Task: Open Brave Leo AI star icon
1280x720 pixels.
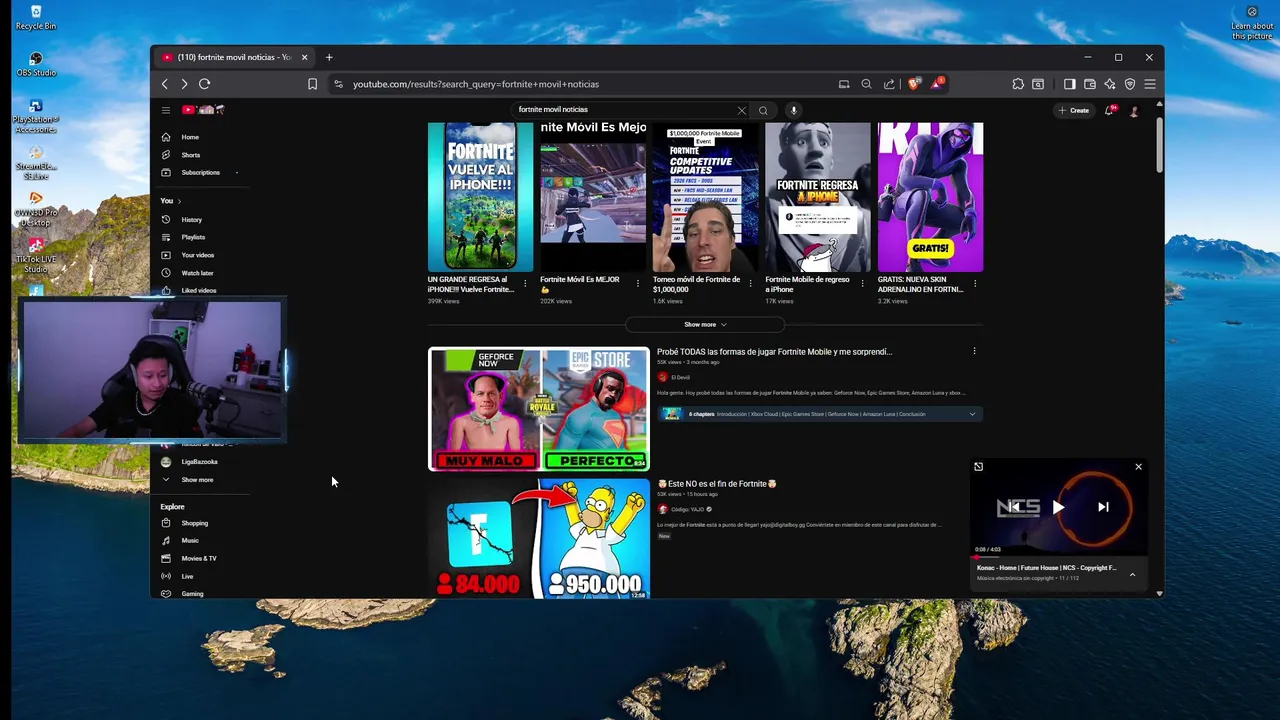Action: [x=1109, y=84]
